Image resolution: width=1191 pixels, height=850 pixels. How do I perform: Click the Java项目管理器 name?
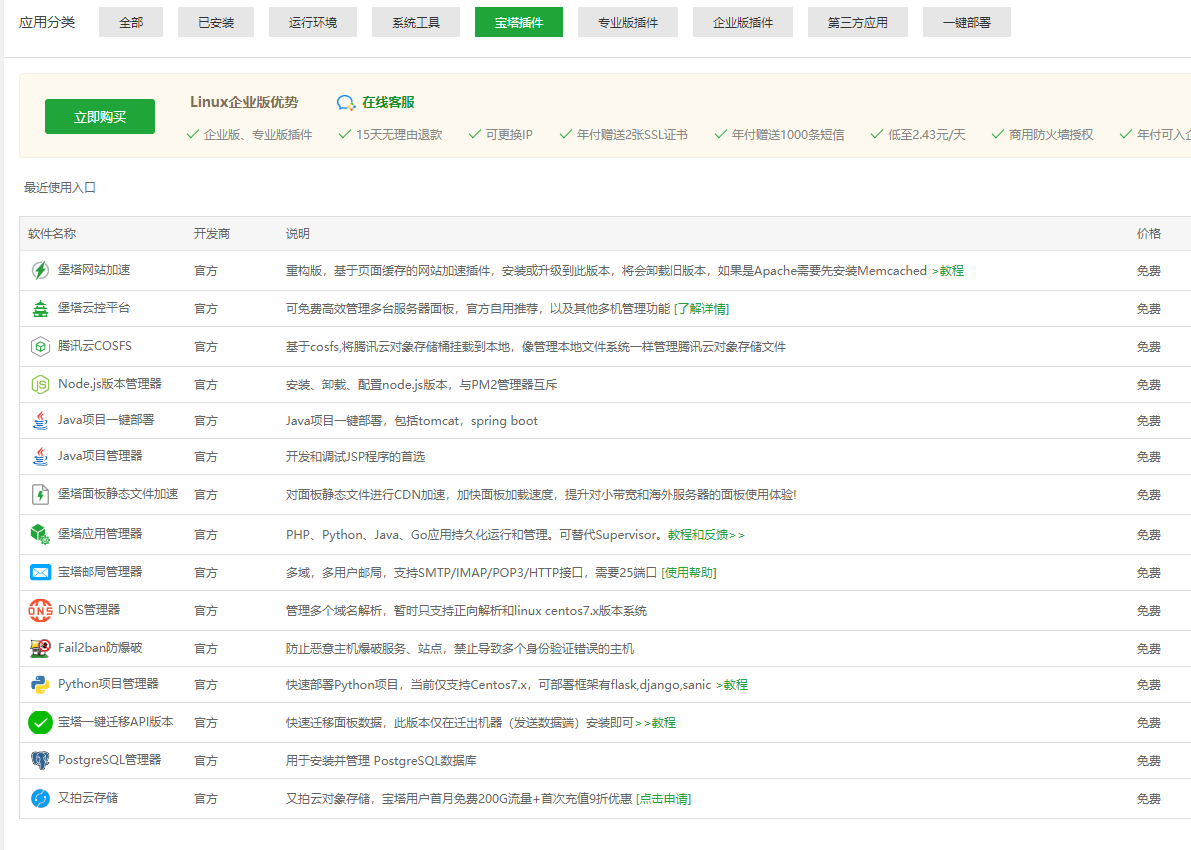click(x=100, y=456)
